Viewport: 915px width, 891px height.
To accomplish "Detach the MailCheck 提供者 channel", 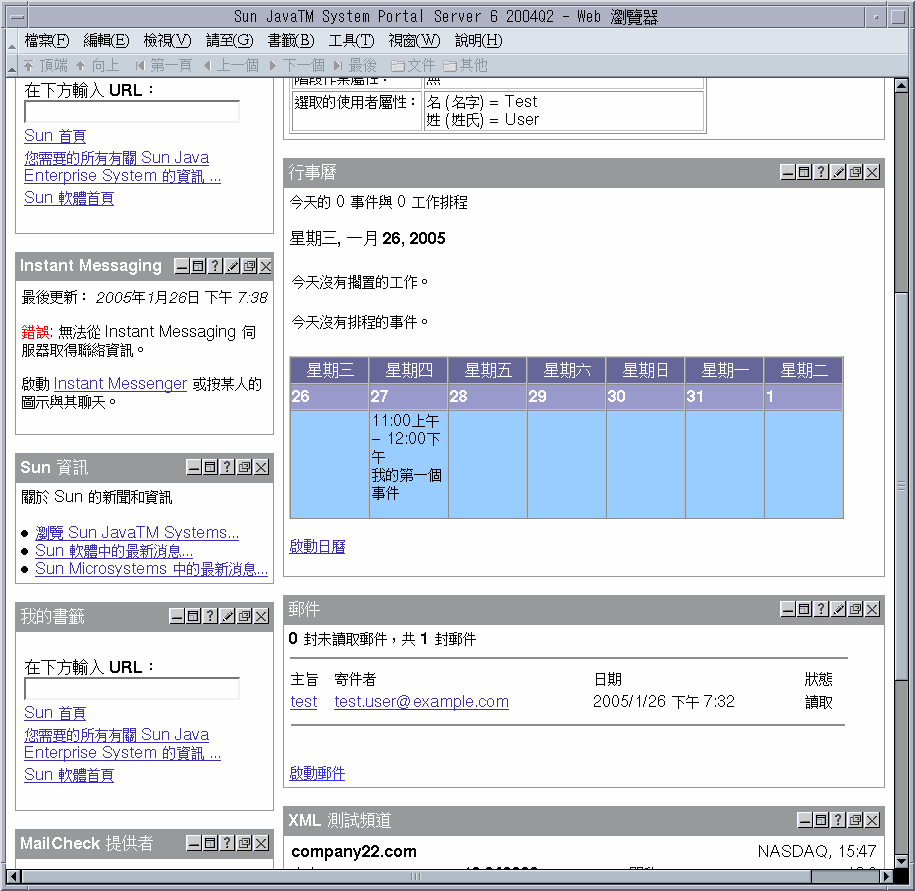I will click(x=245, y=843).
